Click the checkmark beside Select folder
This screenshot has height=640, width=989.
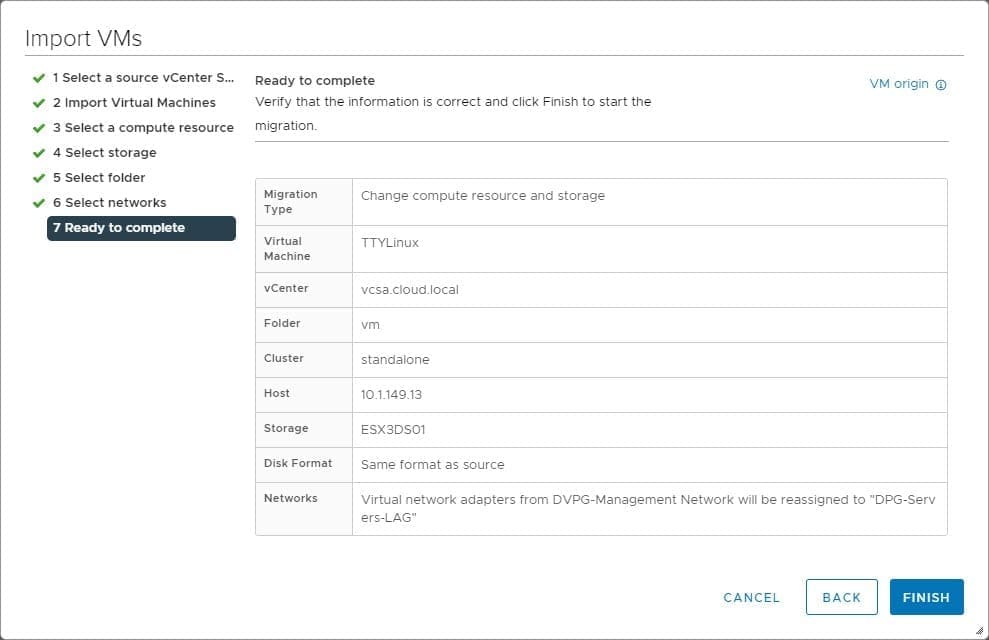(36, 177)
